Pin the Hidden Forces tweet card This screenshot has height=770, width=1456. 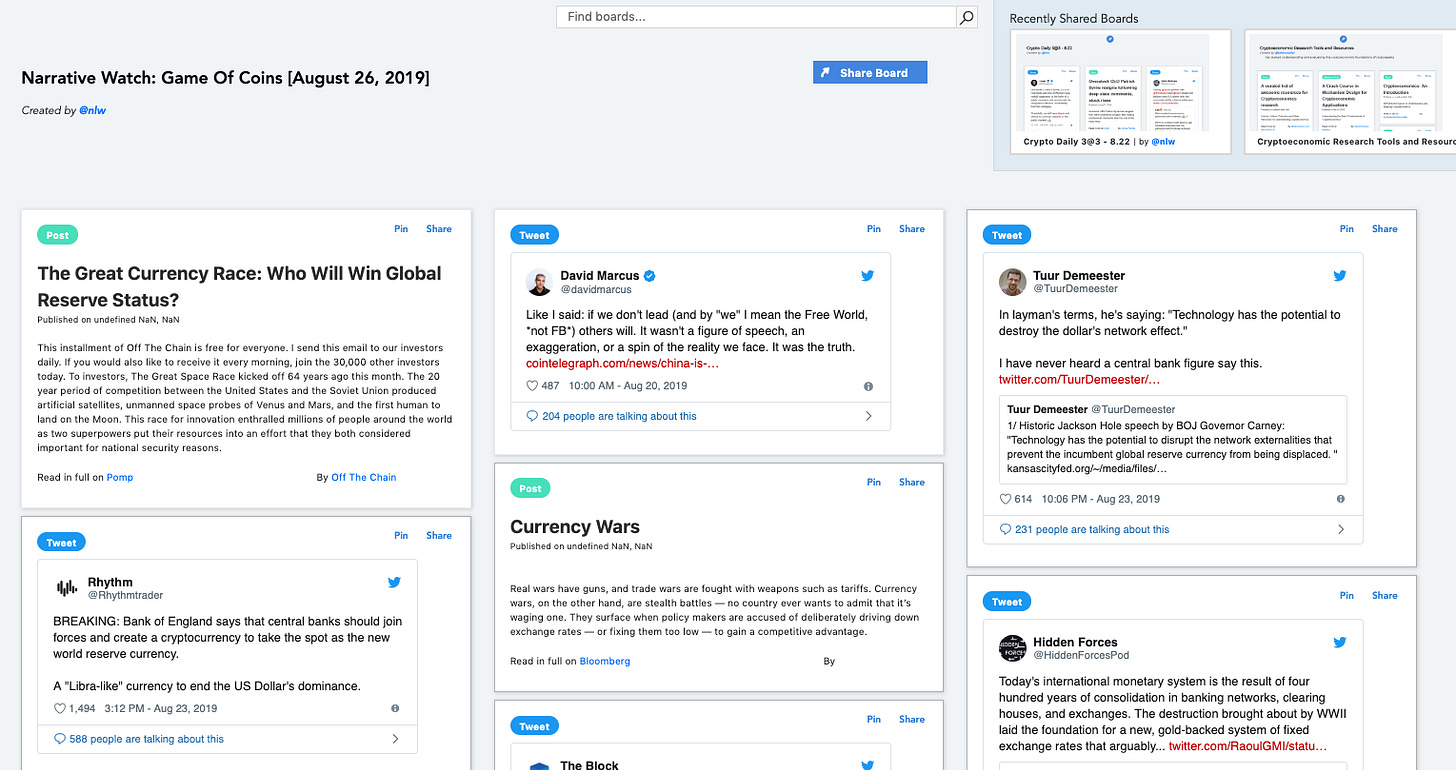(x=1347, y=595)
